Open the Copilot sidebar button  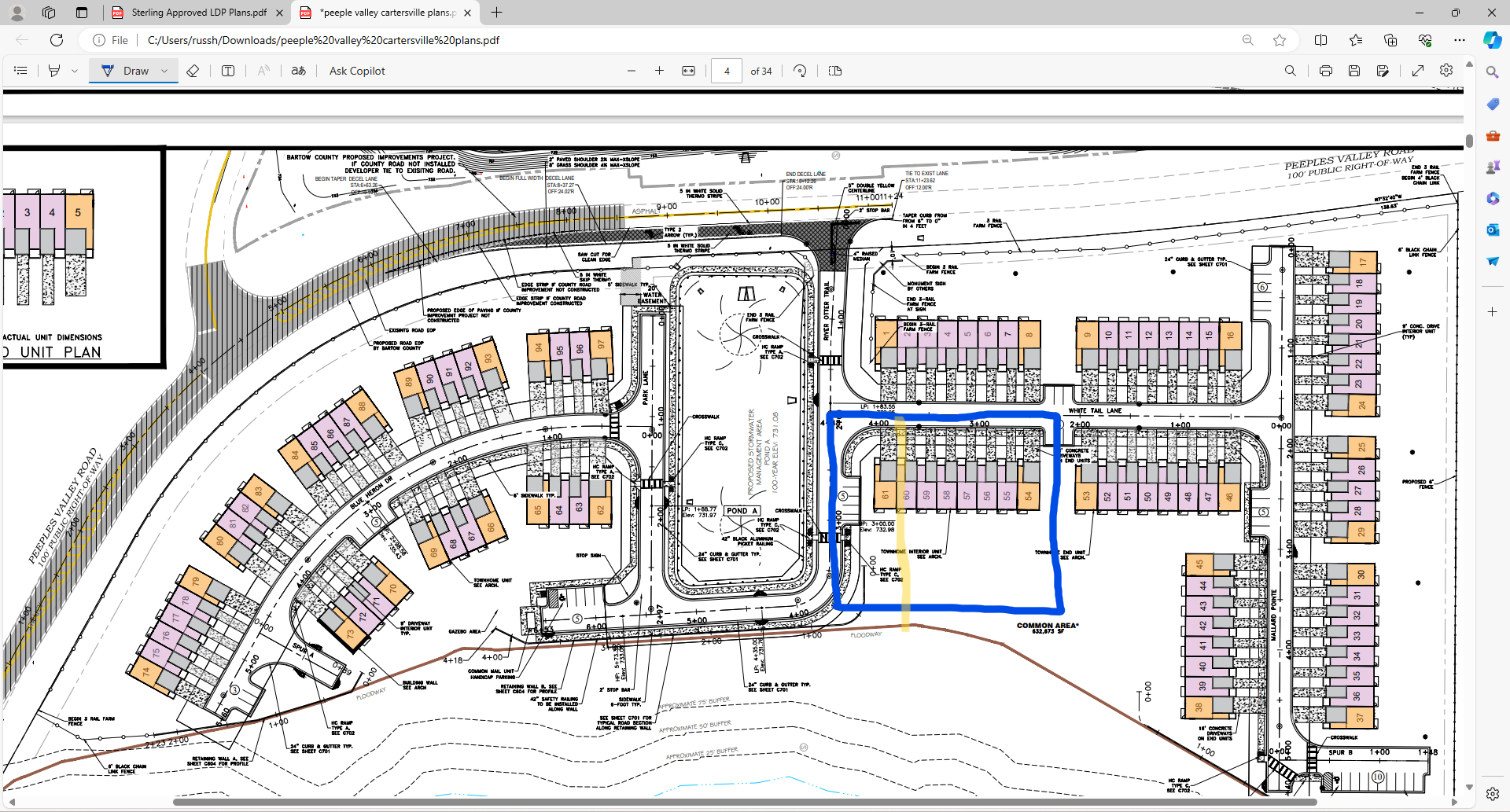[1492, 40]
